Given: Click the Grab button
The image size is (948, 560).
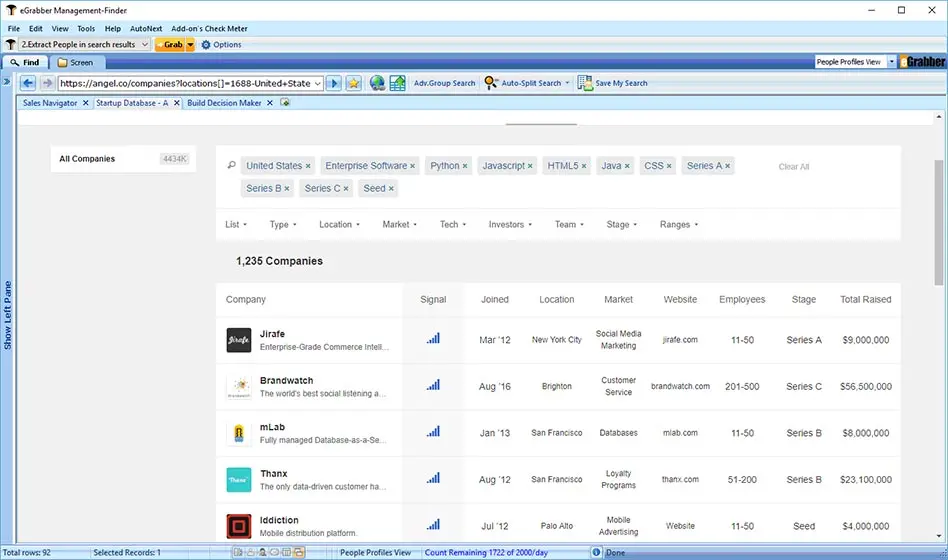Looking at the screenshot, I should pos(169,45).
